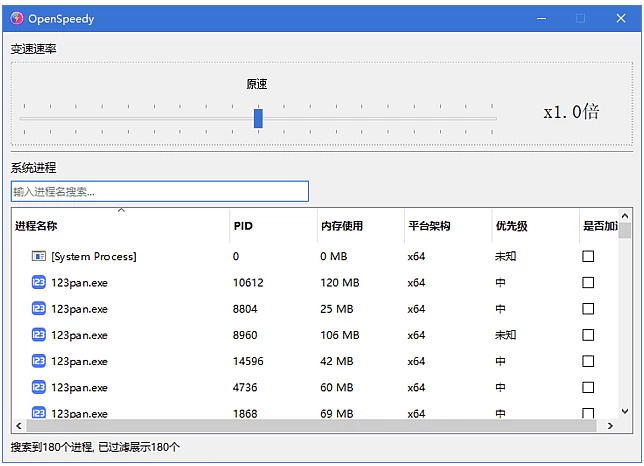Screen dimensions: 644x466
Task: Sort processes by PID column header
Action: coord(243,226)
